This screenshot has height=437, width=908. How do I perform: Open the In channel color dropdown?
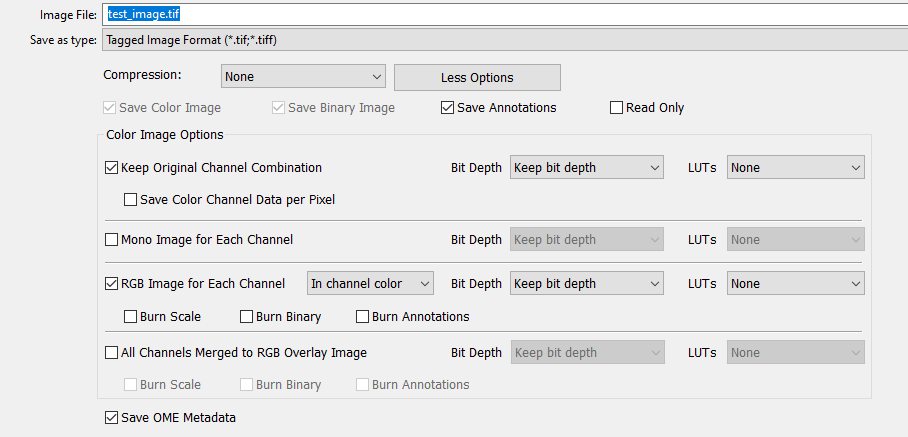coord(370,284)
